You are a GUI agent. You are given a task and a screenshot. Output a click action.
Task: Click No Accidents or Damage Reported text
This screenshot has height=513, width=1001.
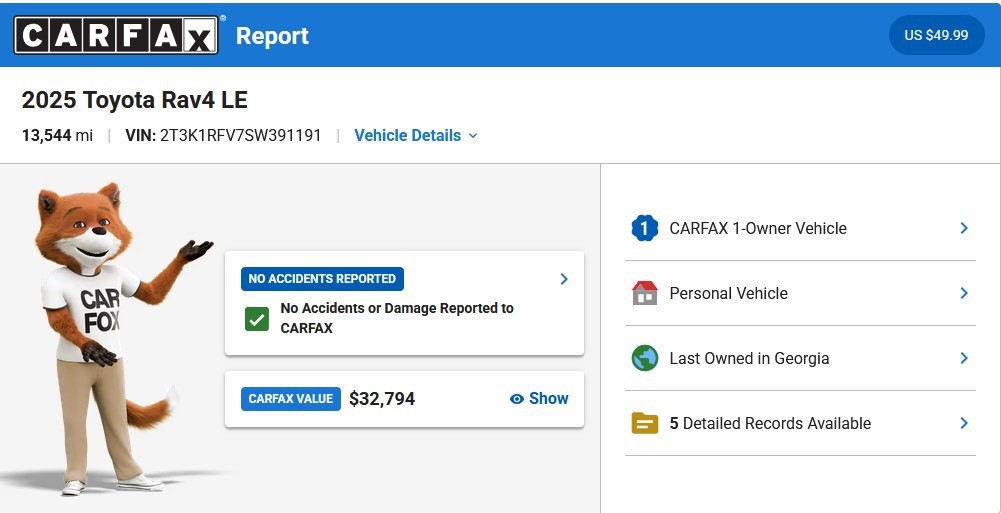397,318
